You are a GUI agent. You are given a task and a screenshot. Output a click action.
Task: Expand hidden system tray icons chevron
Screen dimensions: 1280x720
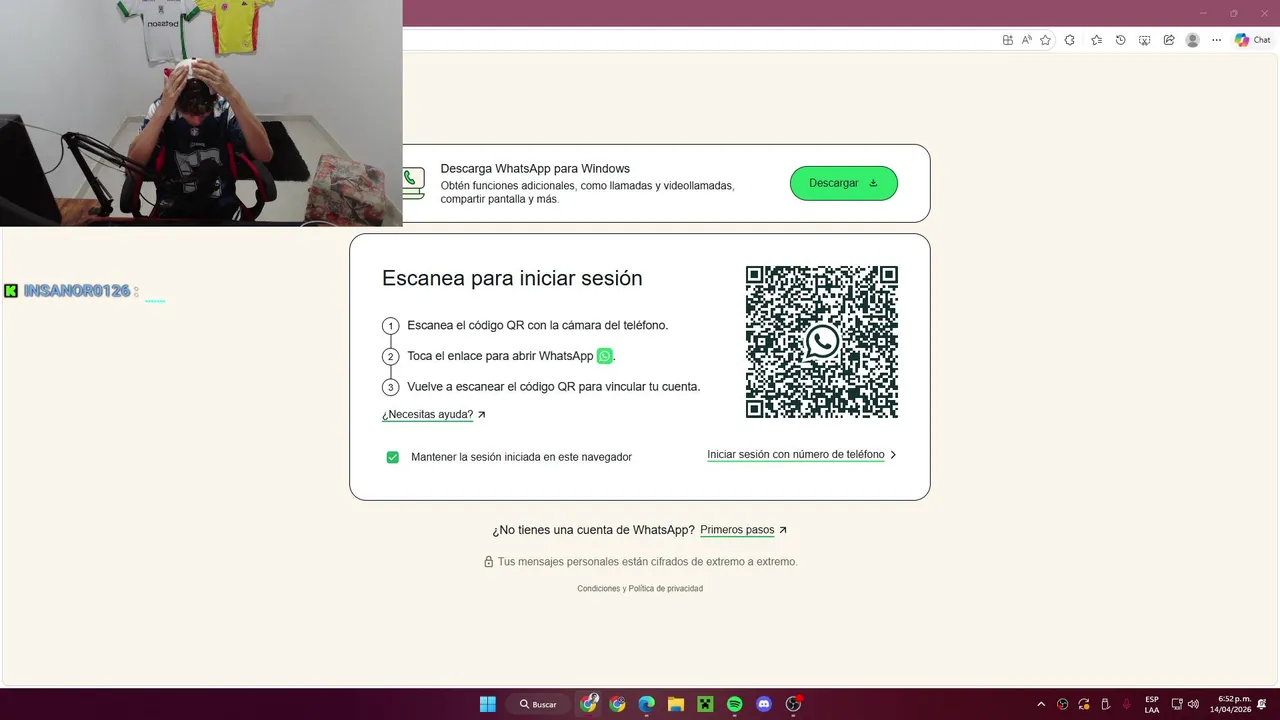(1041, 704)
